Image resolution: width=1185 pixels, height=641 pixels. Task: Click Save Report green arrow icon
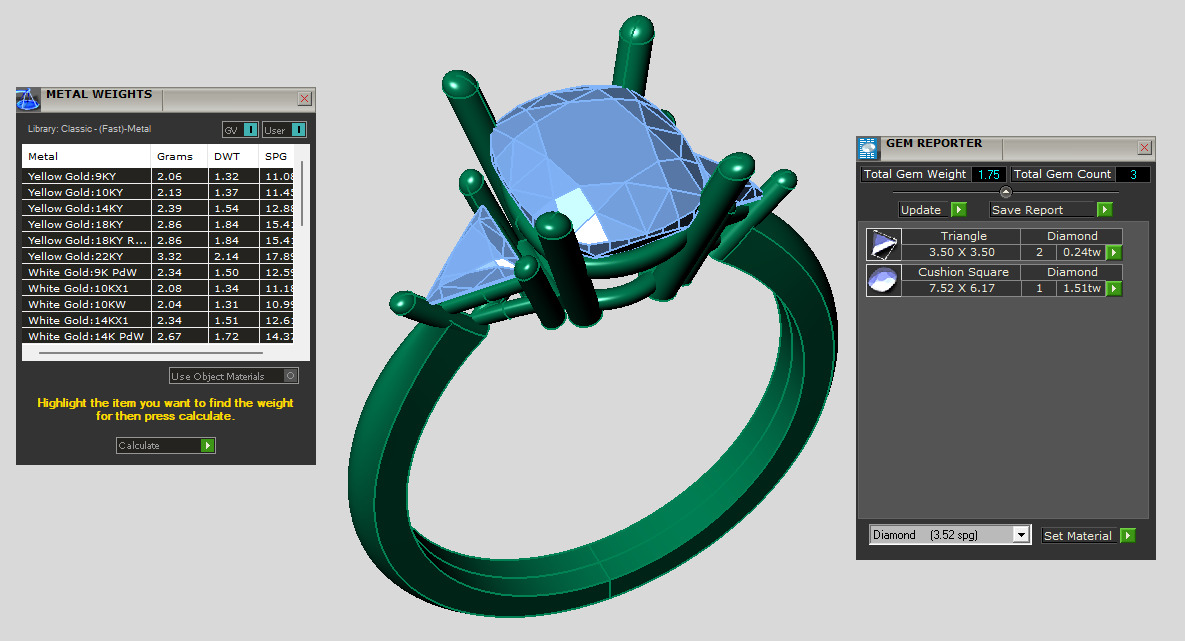pyautogui.click(x=1104, y=209)
